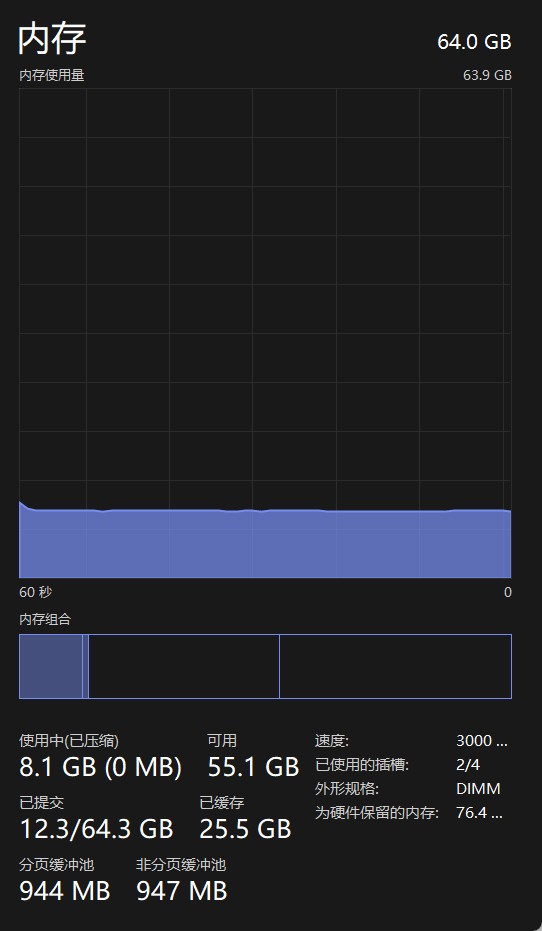Select the 947 MB non-paged pool value

(182, 891)
